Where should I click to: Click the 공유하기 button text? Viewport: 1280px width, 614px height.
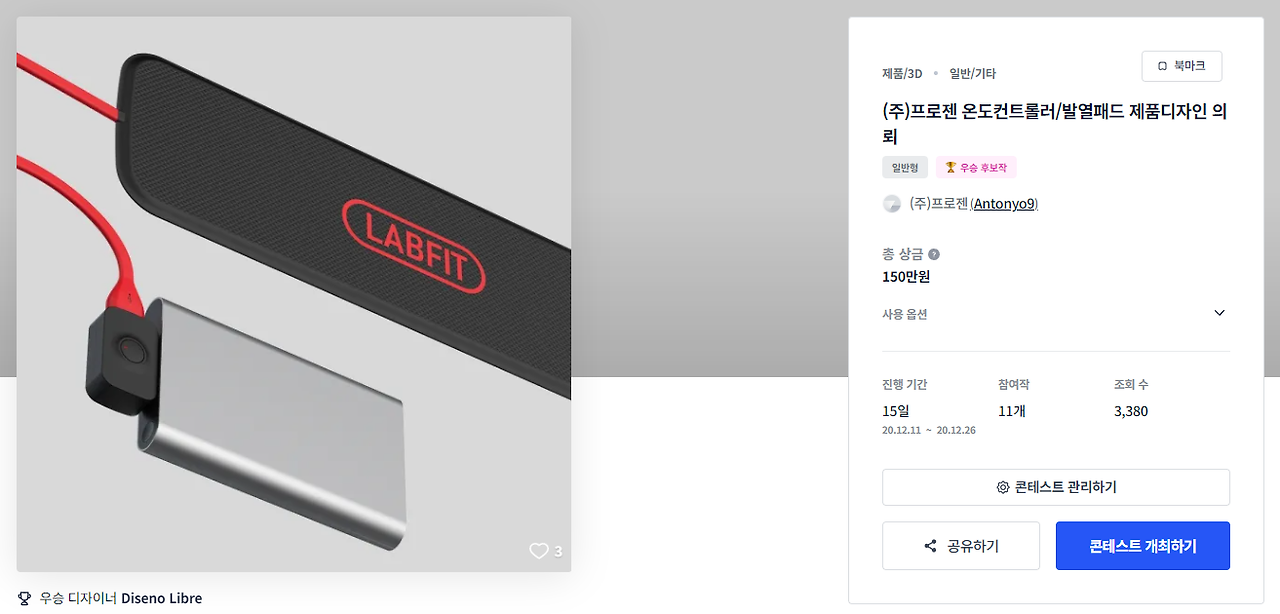[x=973, y=546]
